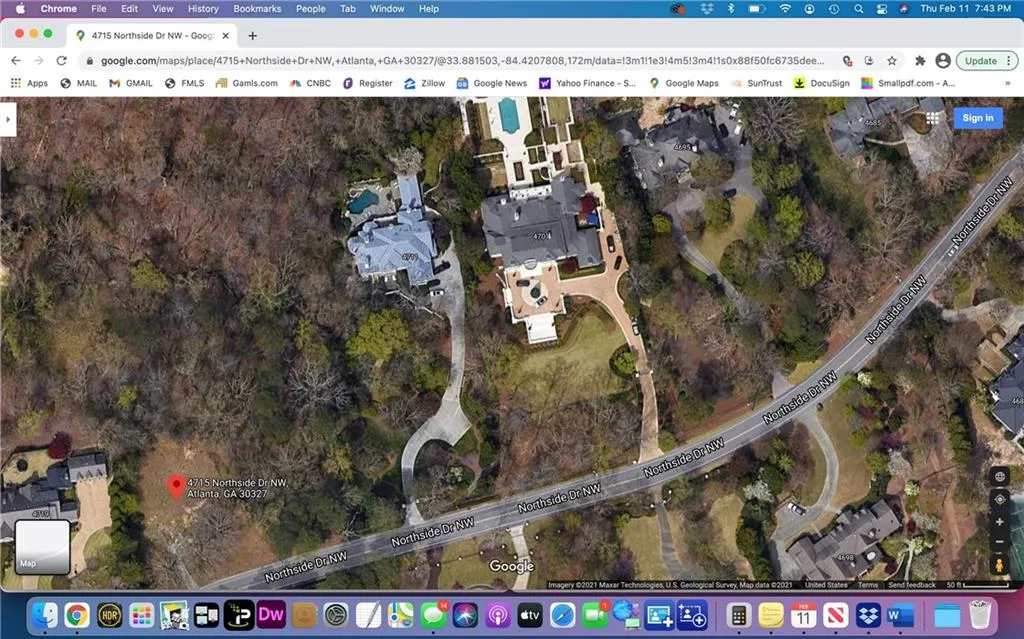The width and height of the screenshot is (1024, 639).
Task: Open Microsoft Word from the Dock
Action: click(901, 615)
